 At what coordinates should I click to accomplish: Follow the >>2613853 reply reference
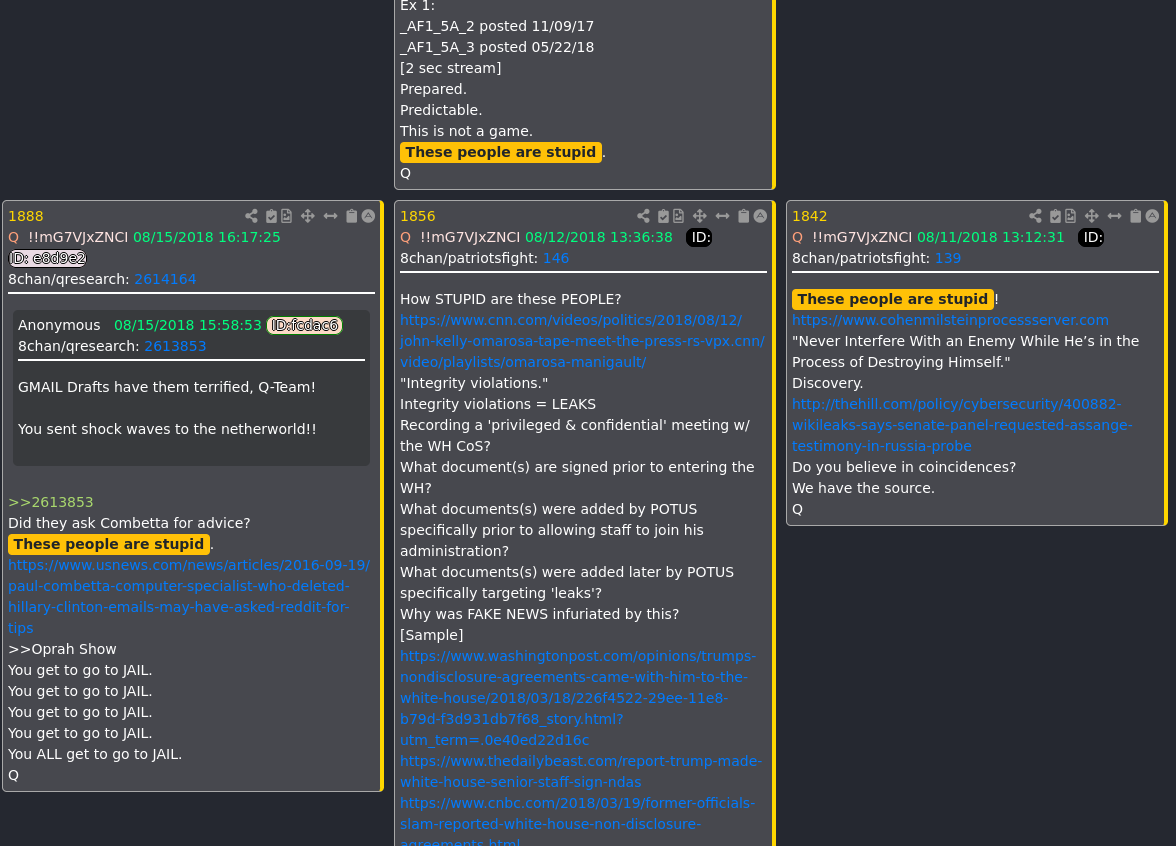pyautogui.click(x=51, y=502)
